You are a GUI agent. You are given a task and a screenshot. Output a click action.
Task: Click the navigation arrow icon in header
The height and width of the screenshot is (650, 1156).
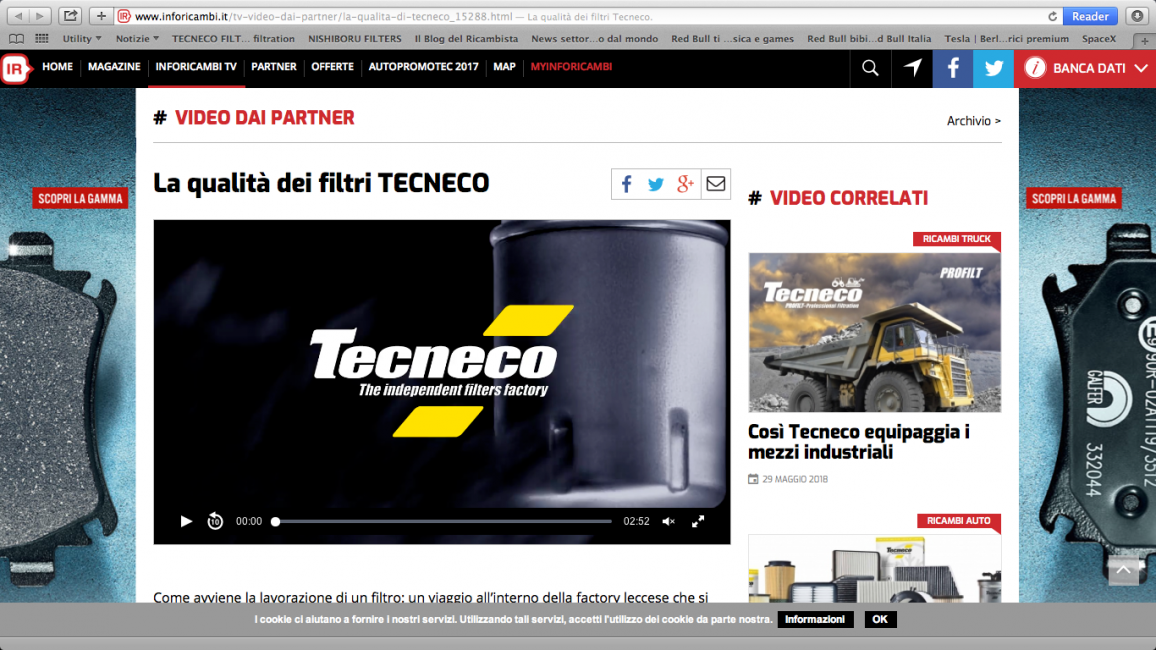tap(912, 68)
